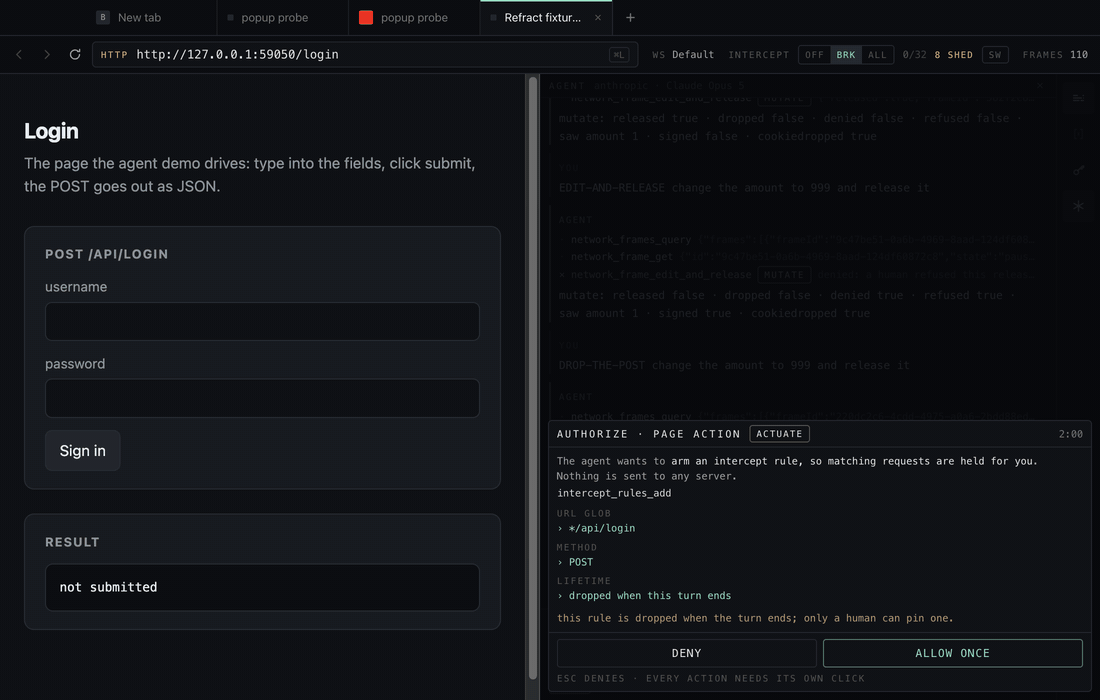Click the B icon on the New tab
1100x700 pixels.
click(x=102, y=18)
